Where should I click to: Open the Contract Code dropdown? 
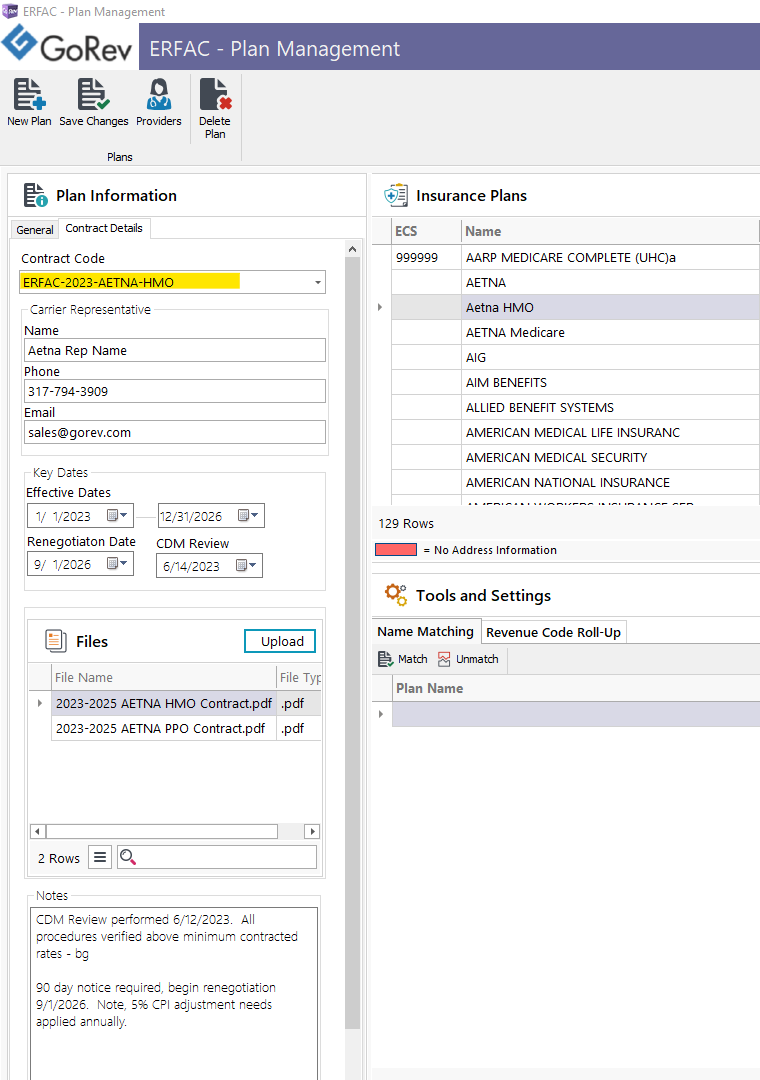(x=318, y=282)
